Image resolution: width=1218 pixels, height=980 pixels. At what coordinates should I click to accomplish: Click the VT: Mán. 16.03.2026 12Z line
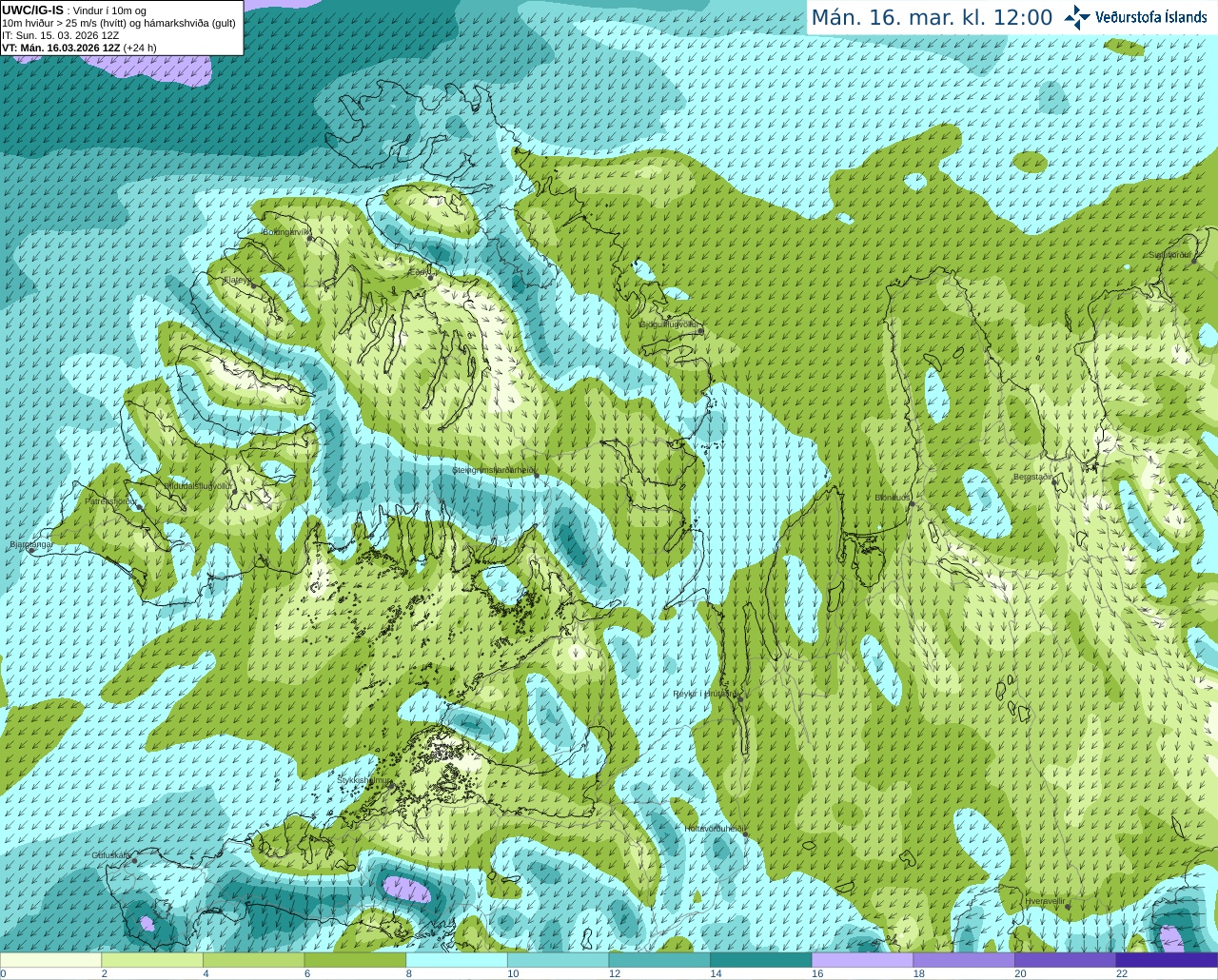tap(79, 48)
